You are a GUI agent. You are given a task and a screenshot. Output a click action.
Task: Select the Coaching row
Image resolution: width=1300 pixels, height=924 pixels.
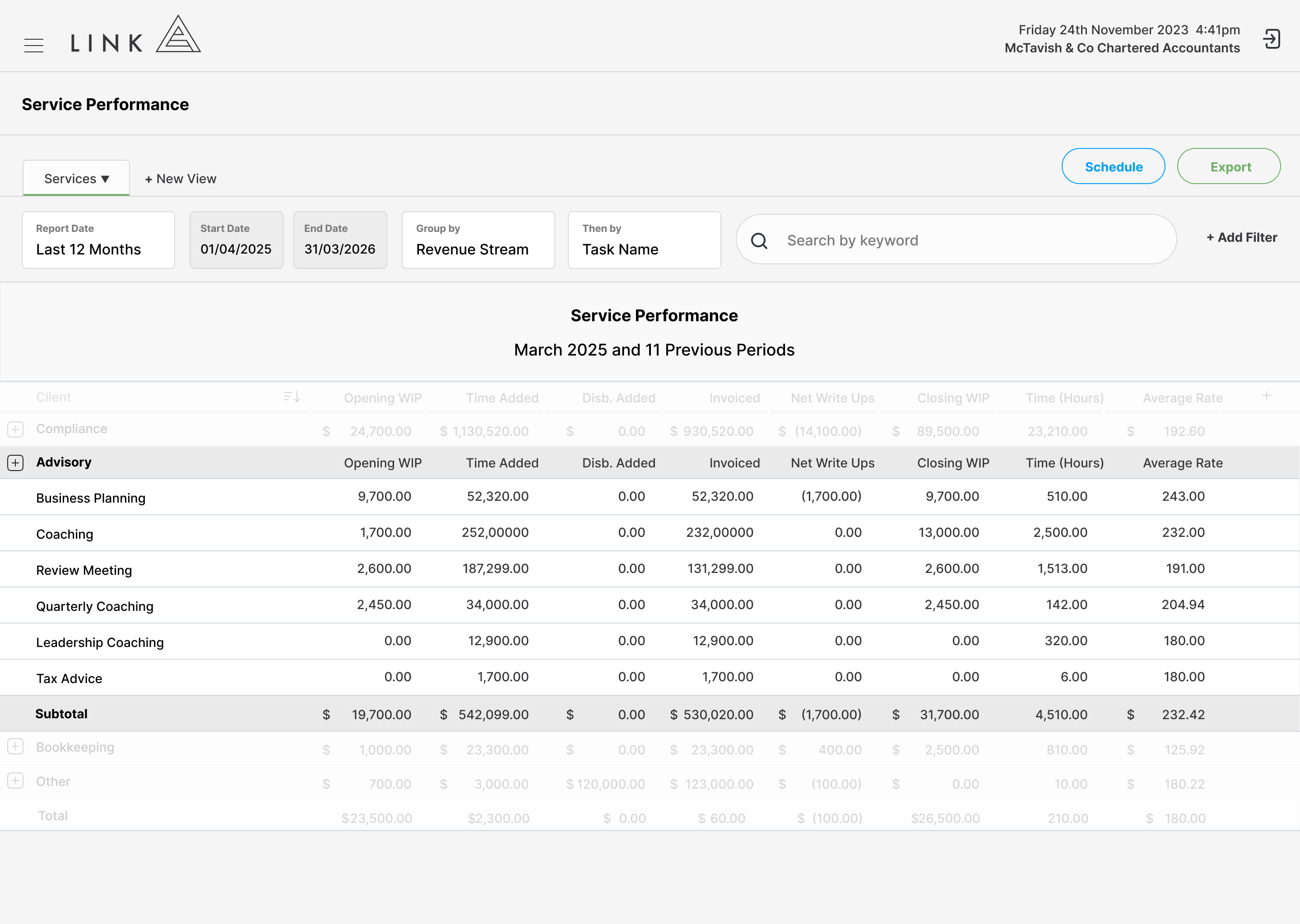(x=650, y=533)
